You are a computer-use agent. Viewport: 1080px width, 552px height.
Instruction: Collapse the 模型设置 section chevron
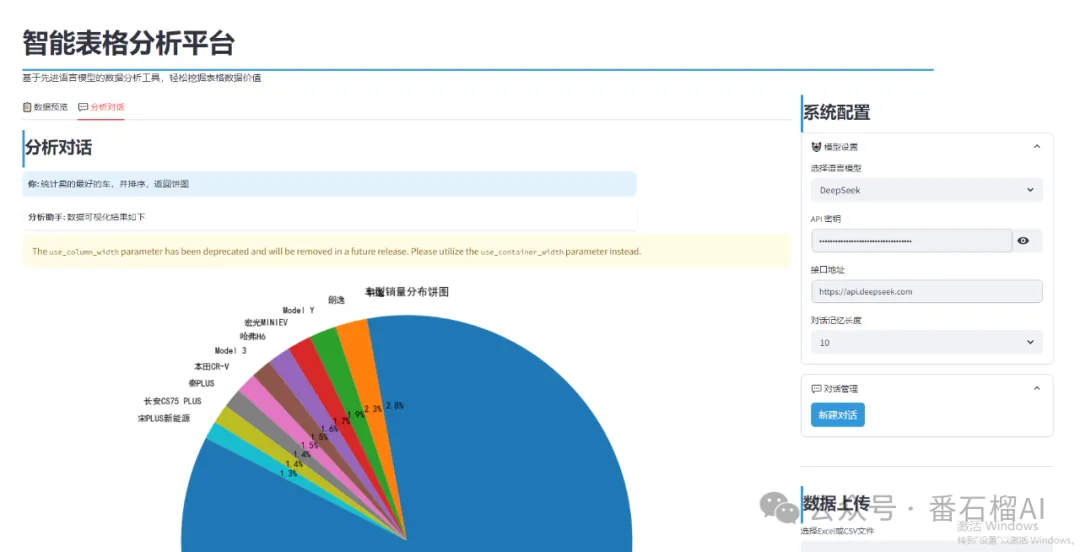(1037, 146)
